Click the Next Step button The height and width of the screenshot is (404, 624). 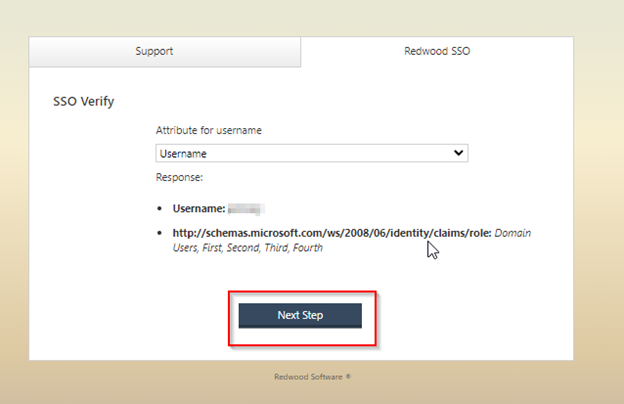click(300, 316)
